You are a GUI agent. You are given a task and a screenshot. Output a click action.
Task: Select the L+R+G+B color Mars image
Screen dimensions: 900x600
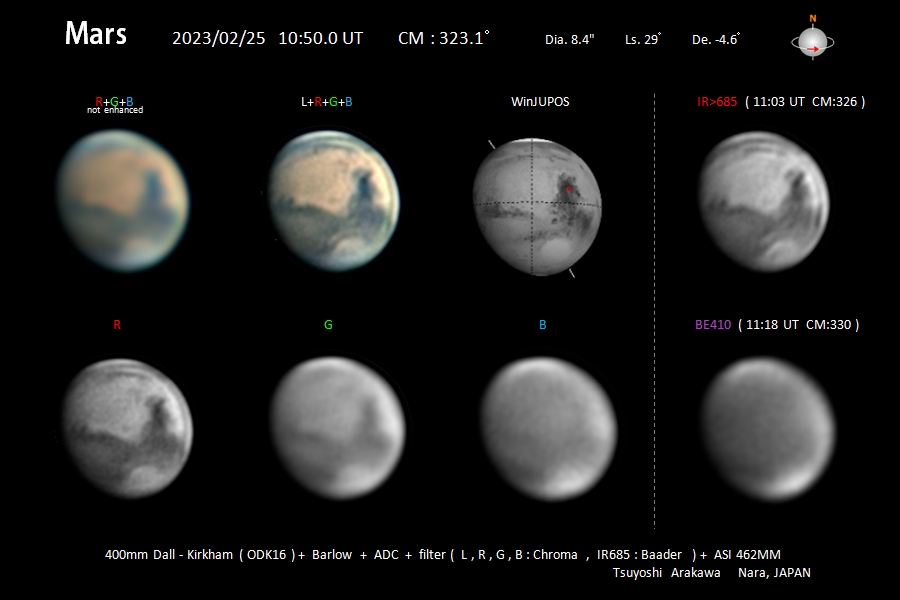click(x=335, y=200)
